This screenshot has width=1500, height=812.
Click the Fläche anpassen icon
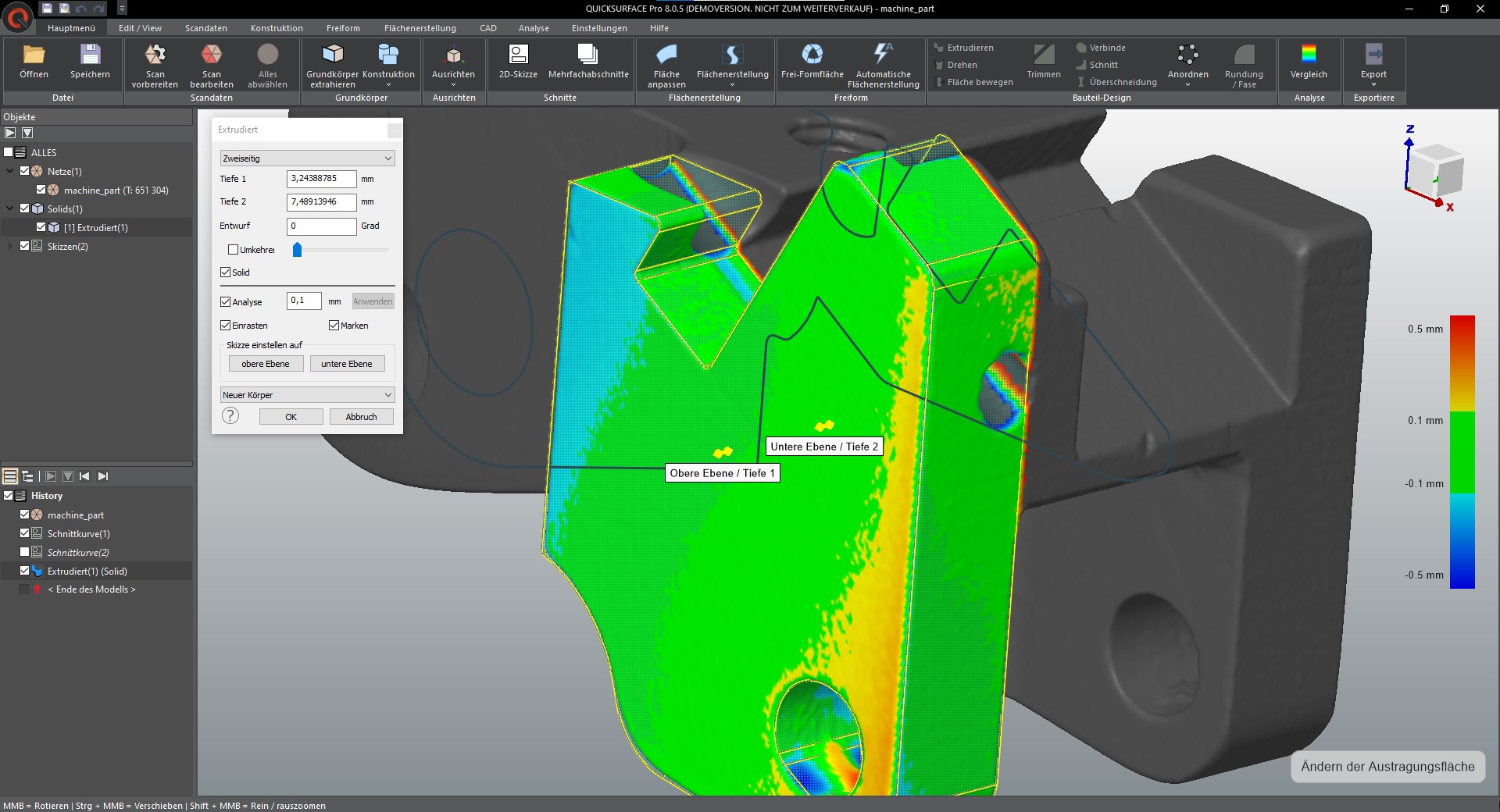(666, 55)
